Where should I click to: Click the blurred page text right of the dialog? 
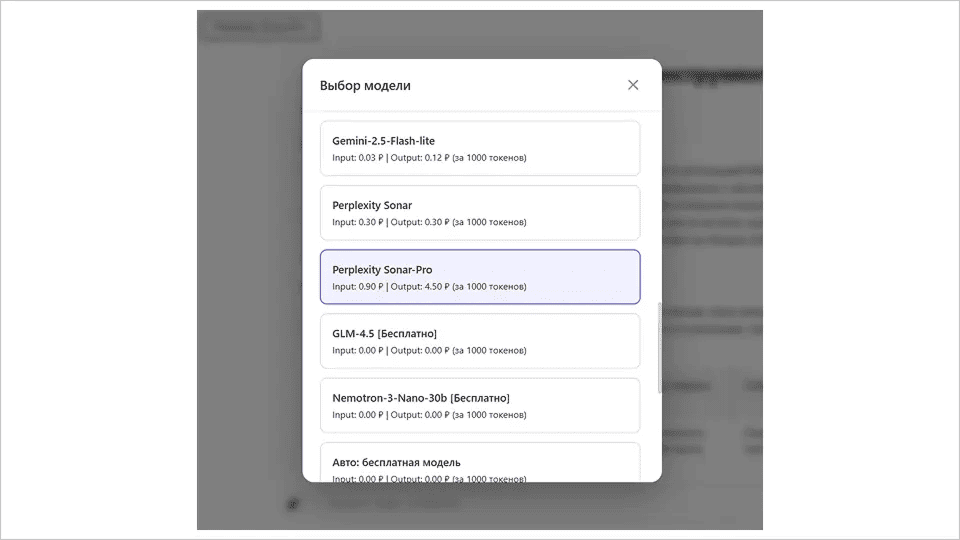click(712, 205)
